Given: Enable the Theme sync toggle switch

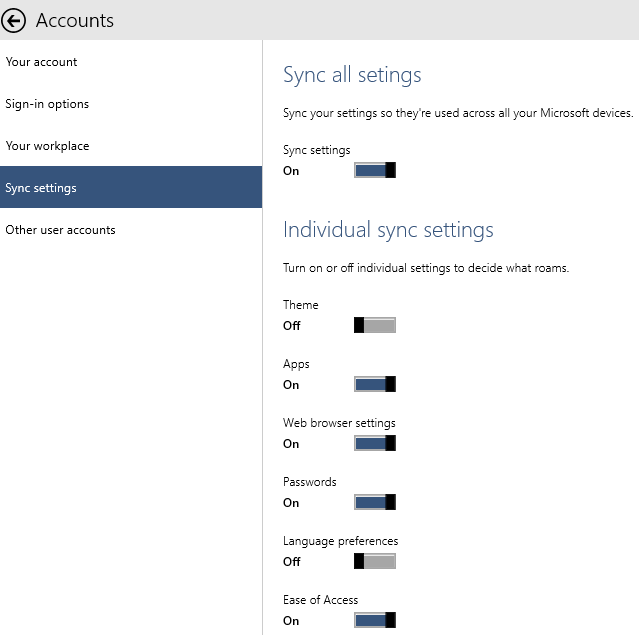Looking at the screenshot, I should [x=375, y=325].
